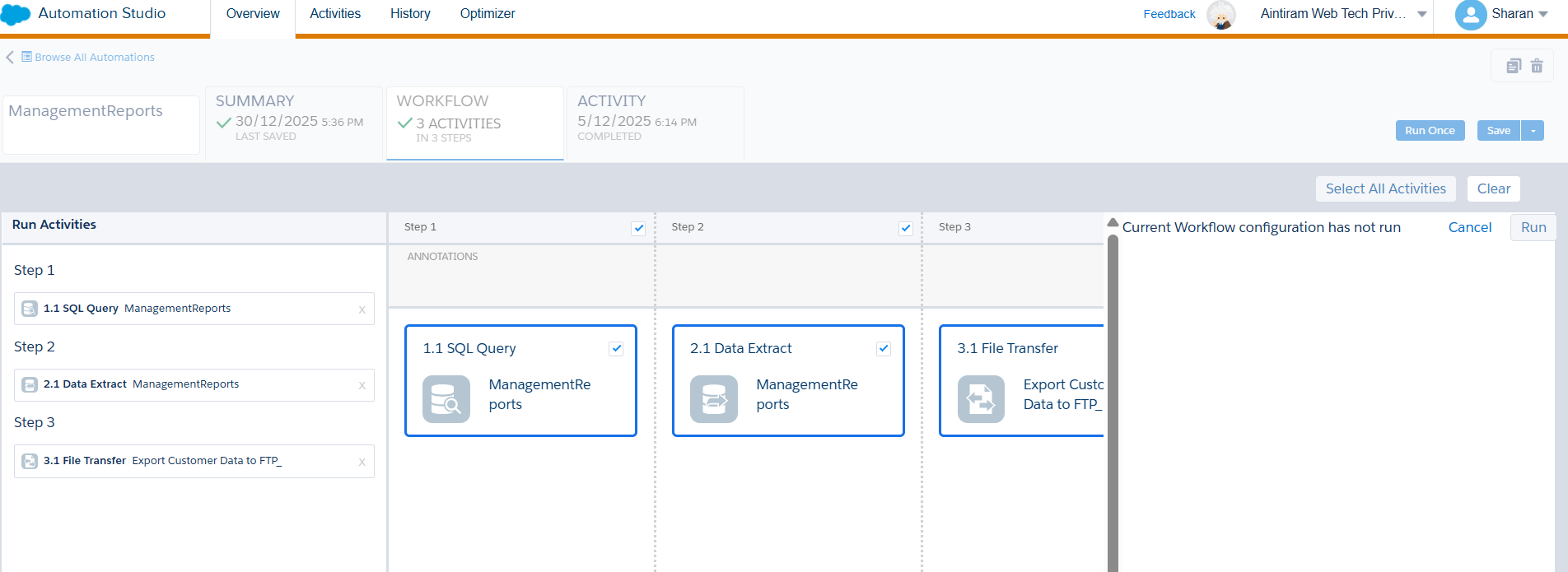Switch to the Activities tab
Screen dimensions: 1568x572
335,14
